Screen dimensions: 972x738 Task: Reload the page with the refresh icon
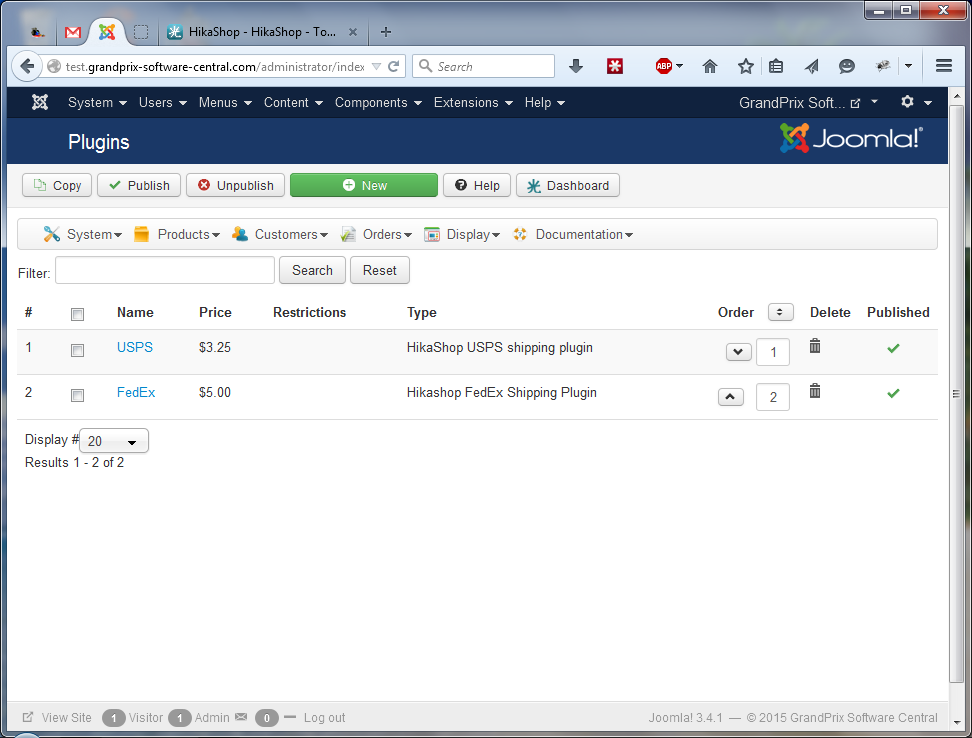[x=394, y=66]
